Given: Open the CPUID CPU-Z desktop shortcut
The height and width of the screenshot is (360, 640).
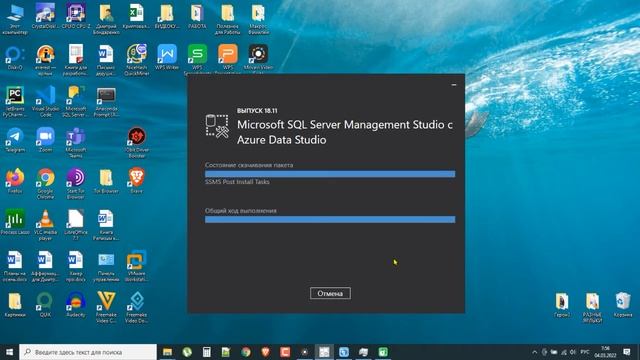Looking at the screenshot, I should click(76, 16).
